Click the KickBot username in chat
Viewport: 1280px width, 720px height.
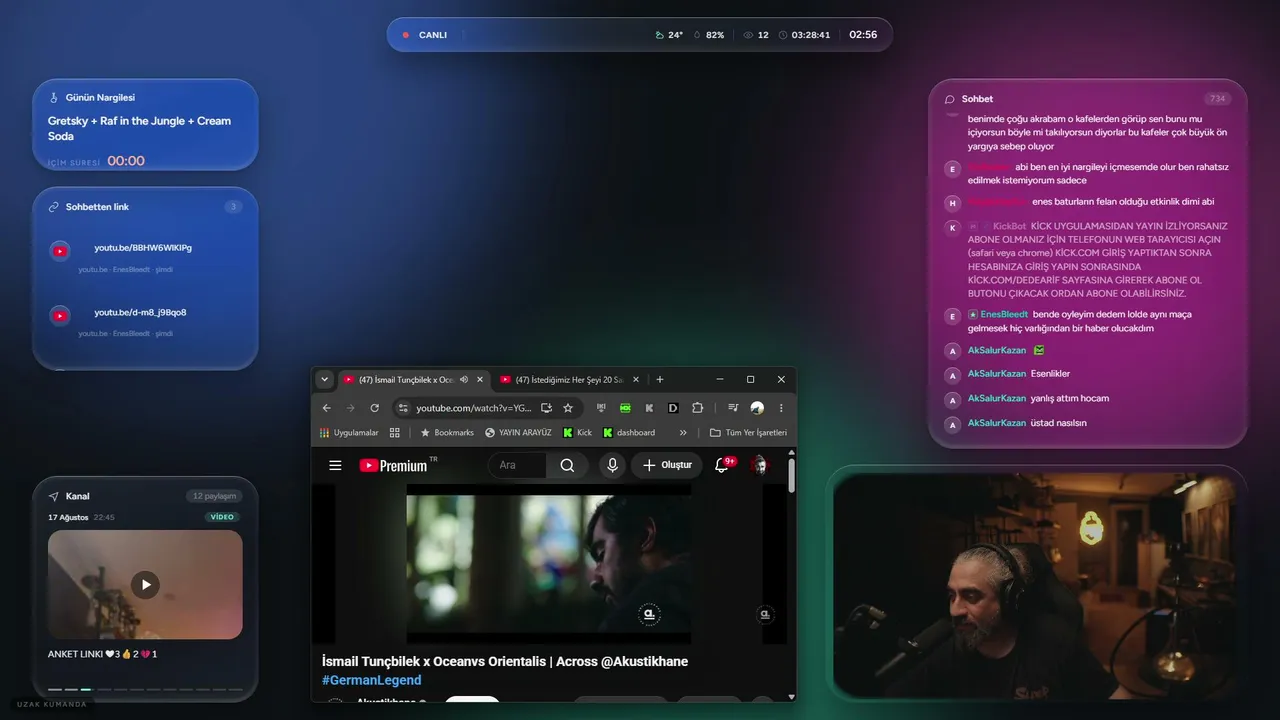tap(1010, 226)
